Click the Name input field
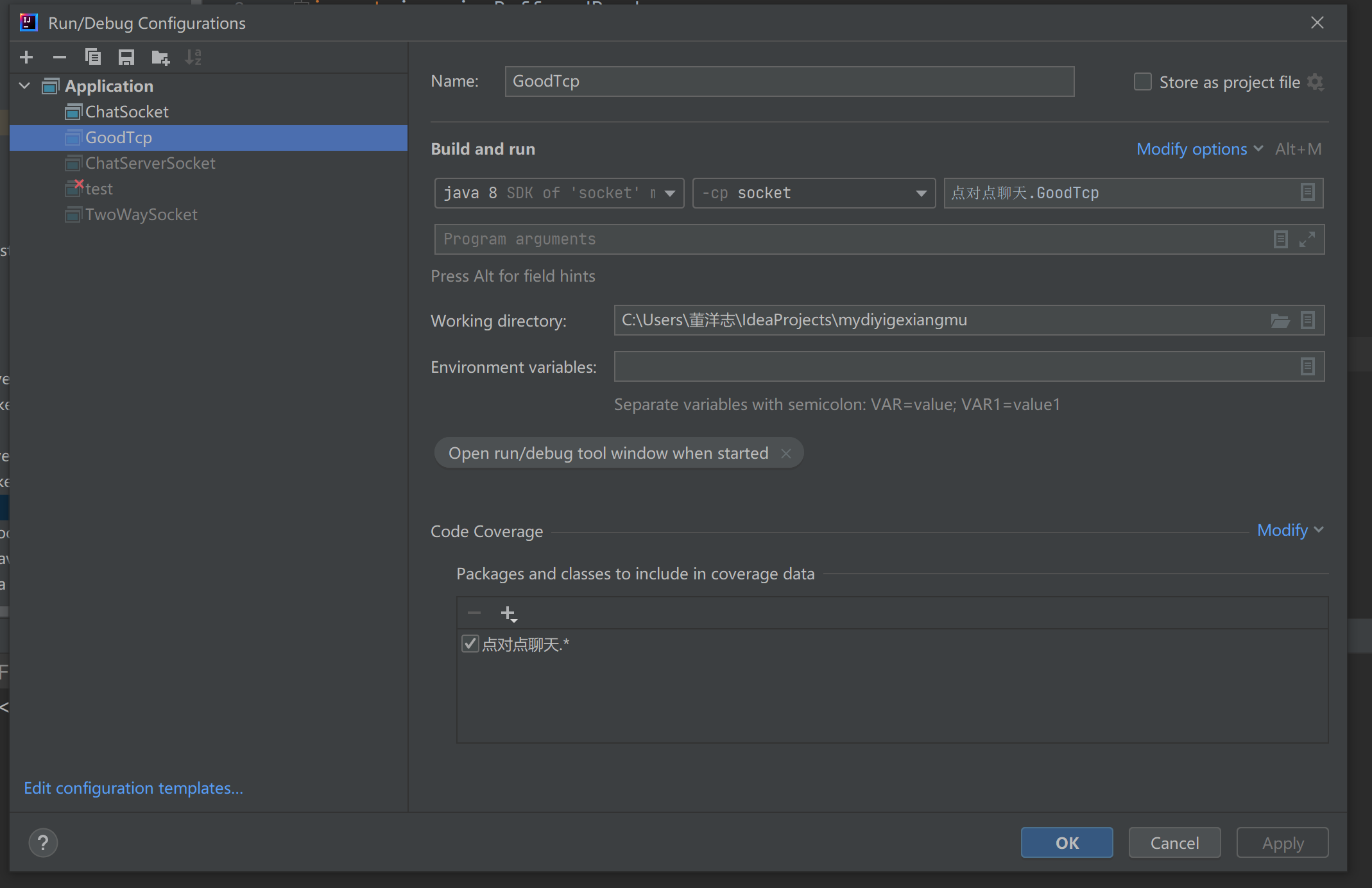1372x888 pixels. pyautogui.click(x=789, y=81)
